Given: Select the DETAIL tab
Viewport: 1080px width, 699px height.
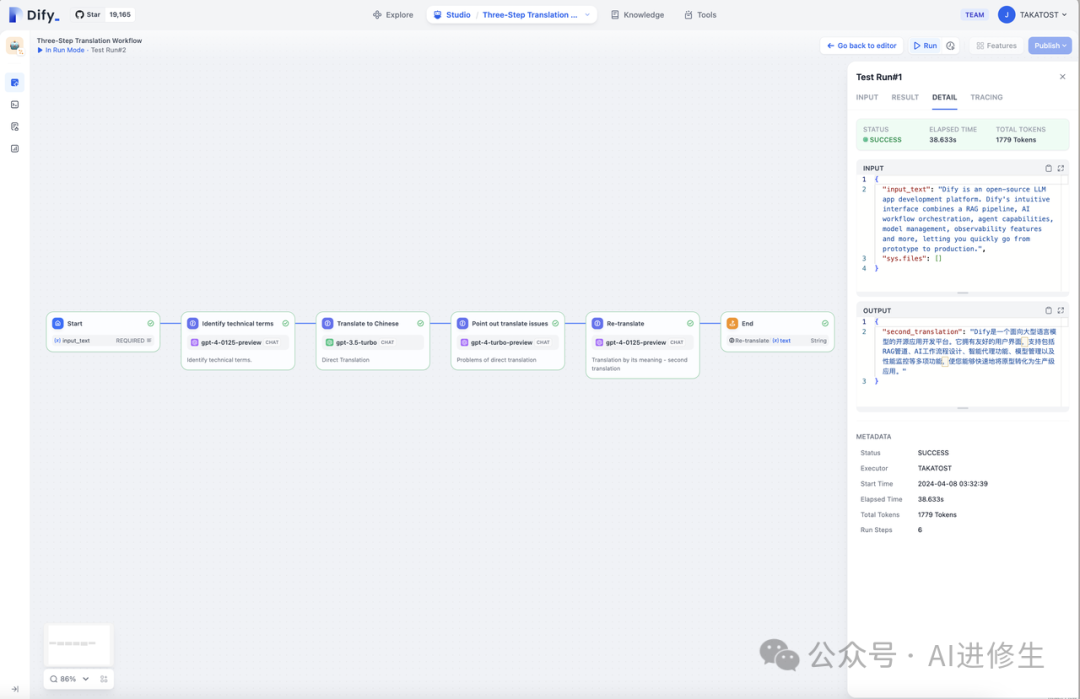Looking at the screenshot, I should tap(944, 97).
